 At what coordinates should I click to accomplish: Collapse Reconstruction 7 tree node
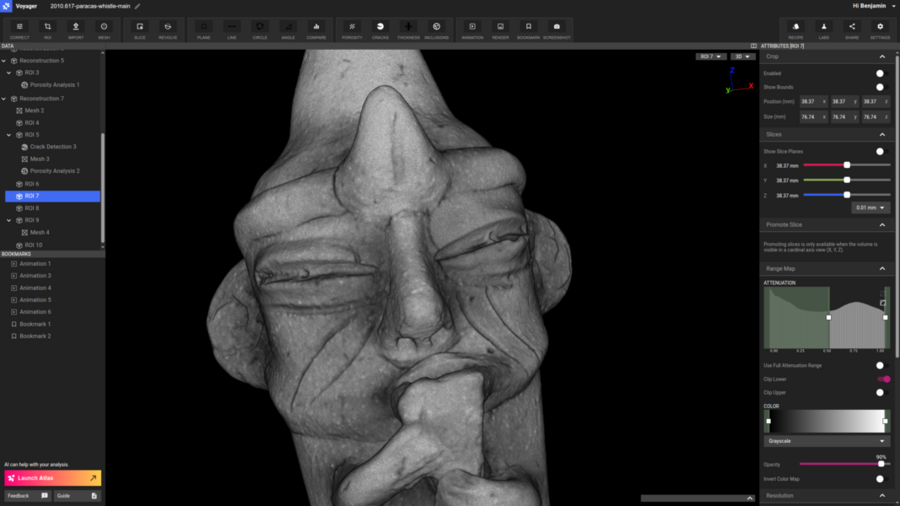(4, 99)
